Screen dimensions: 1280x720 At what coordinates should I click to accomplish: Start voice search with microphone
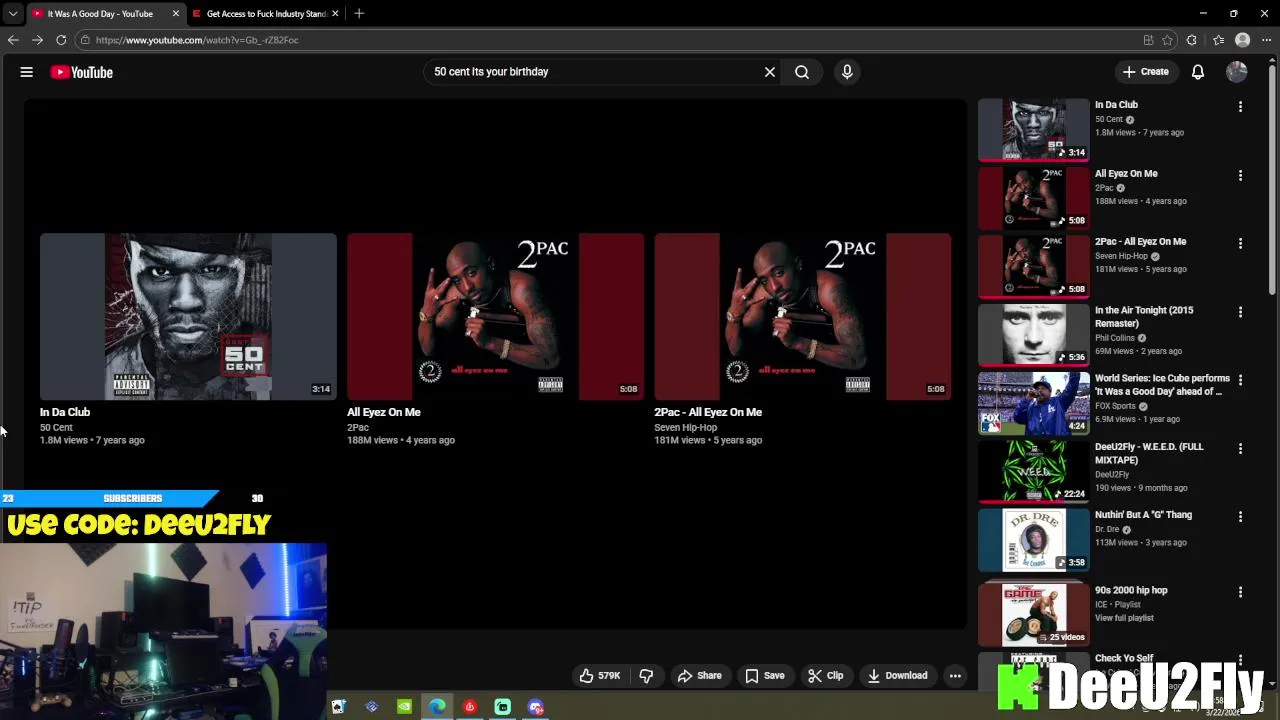(x=847, y=72)
